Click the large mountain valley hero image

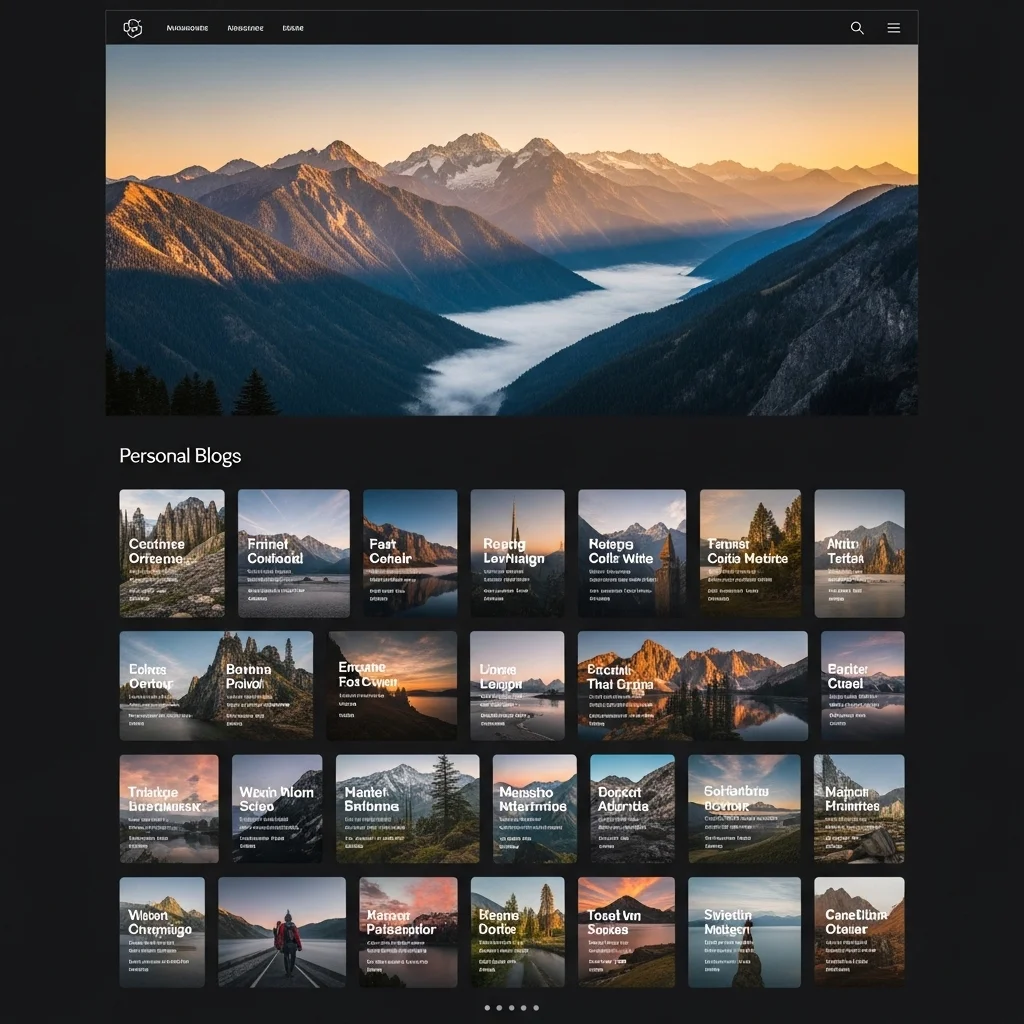point(512,230)
